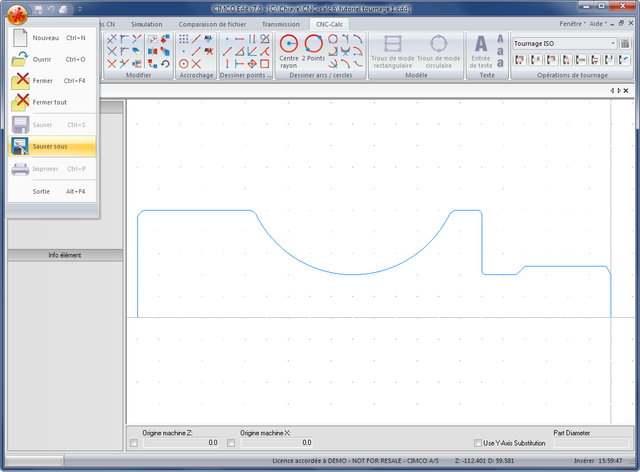This screenshot has height=472, width=640.
Task: Open the Fenêtre dropdown menu
Action: click(572, 24)
